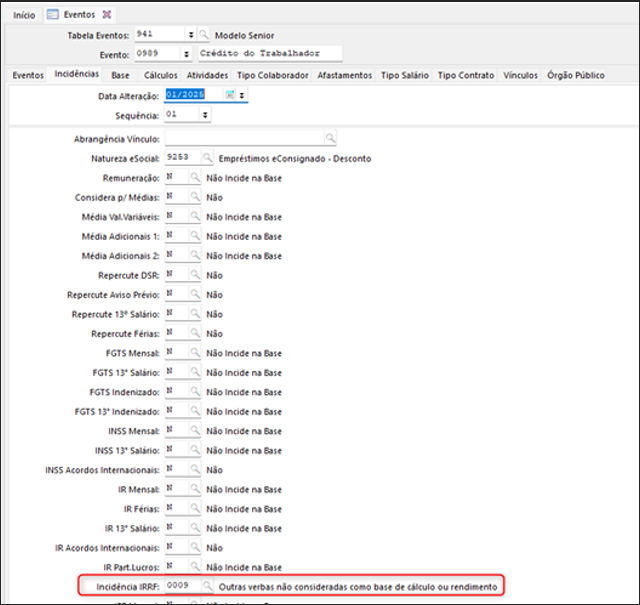Open IR 13º Salário lookup magnifier

195,527
